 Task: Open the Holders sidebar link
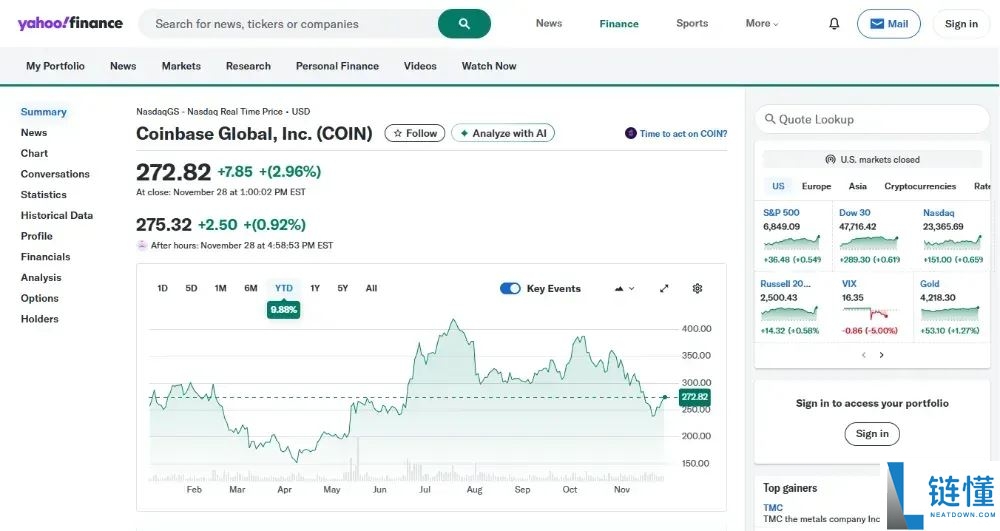pyautogui.click(x=40, y=319)
